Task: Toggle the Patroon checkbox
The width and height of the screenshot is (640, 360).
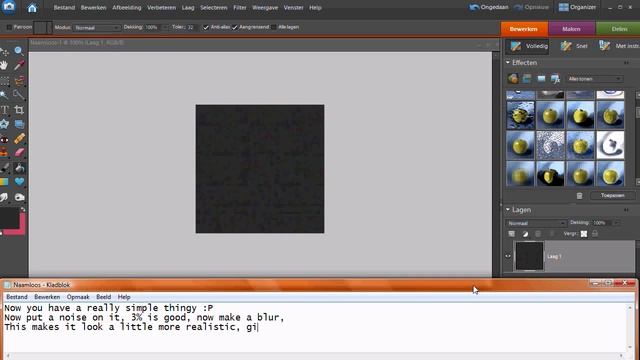Action: (x=9, y=27)
